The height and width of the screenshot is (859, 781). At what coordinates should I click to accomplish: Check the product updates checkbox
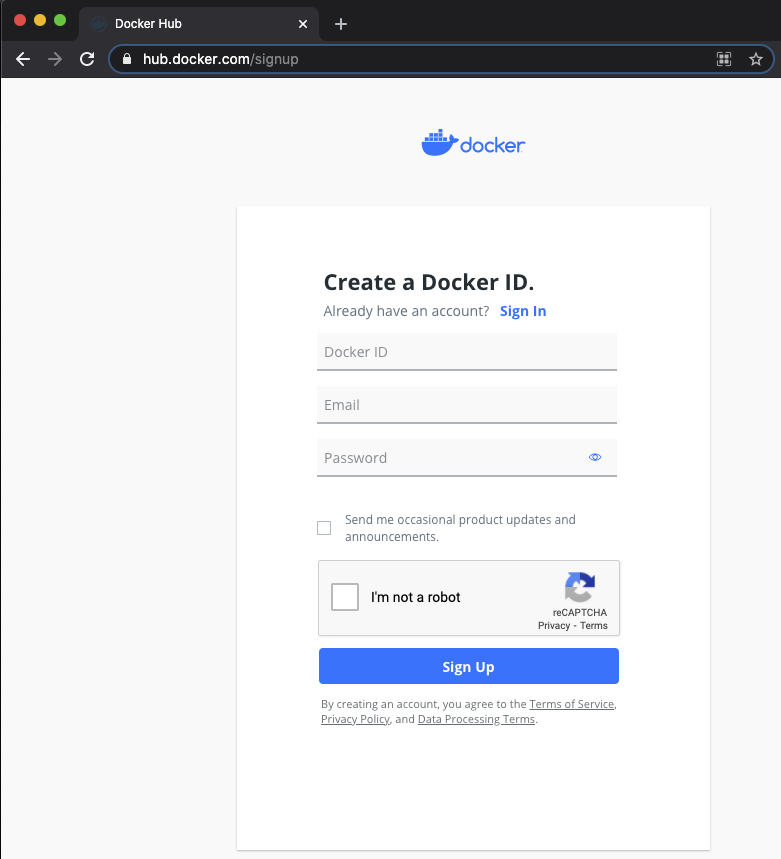tap(324, 528)
